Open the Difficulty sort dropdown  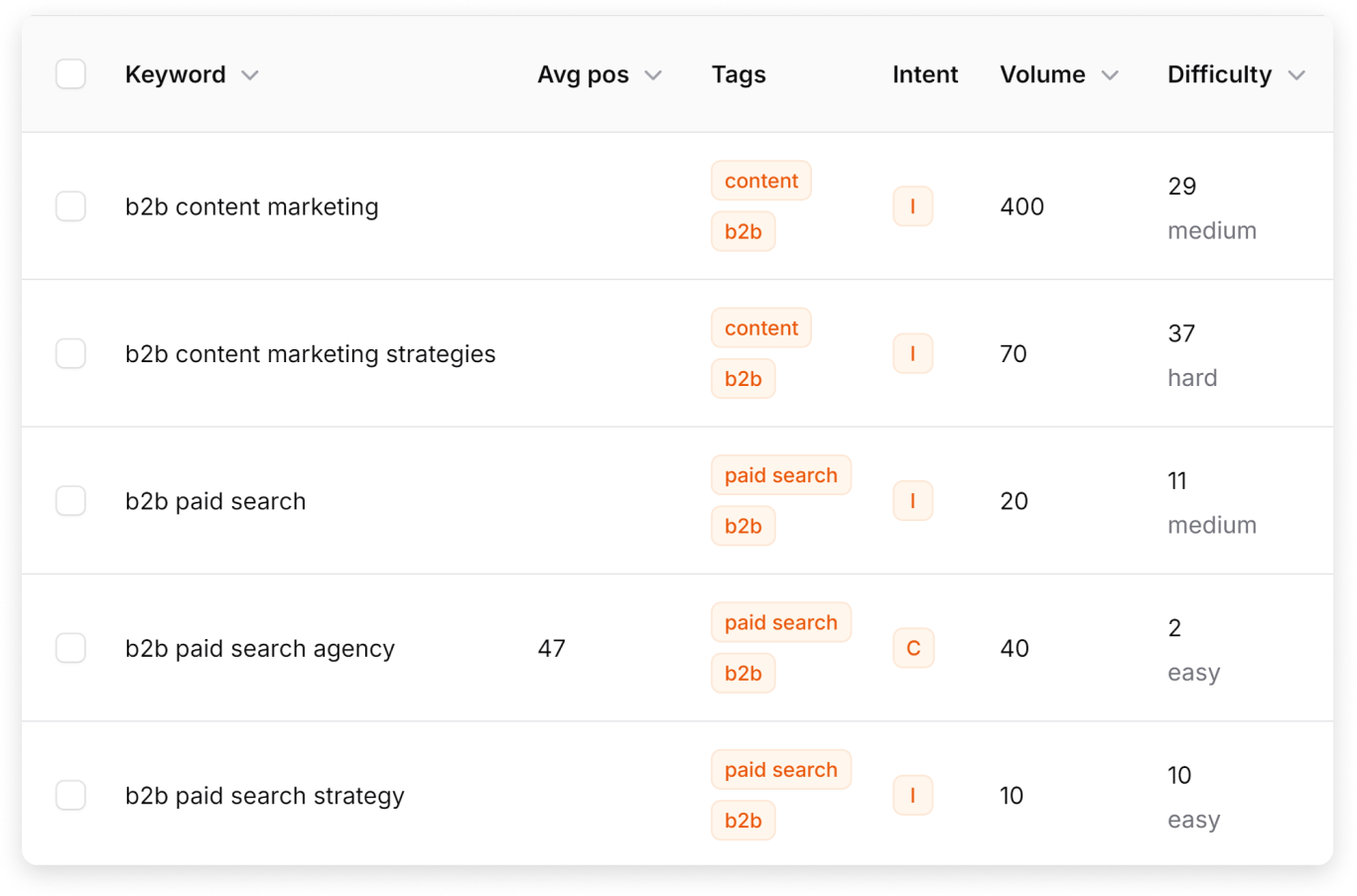pos(1297,74)
